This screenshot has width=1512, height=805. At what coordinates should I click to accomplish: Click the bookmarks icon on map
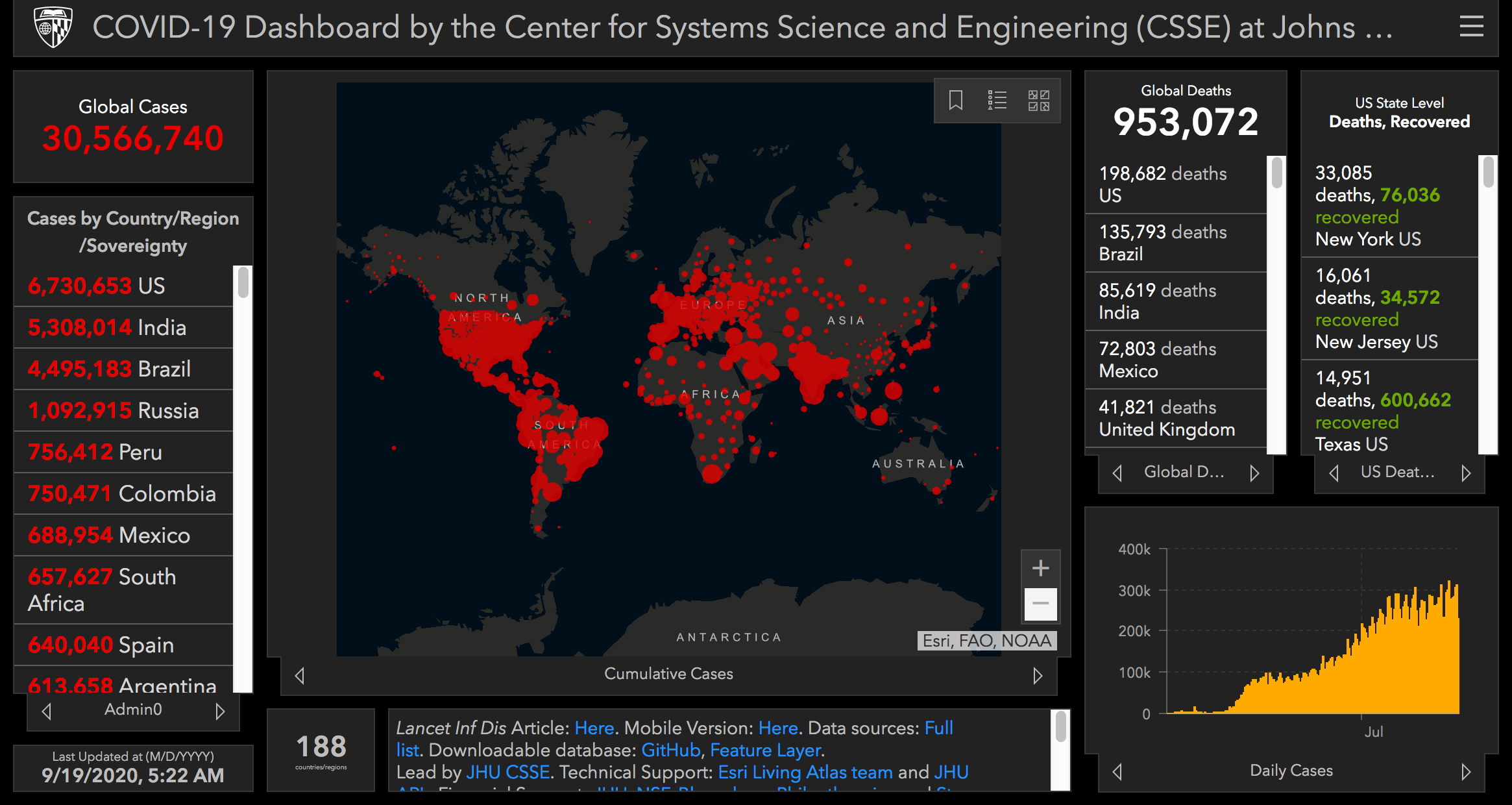pos(955,101)
